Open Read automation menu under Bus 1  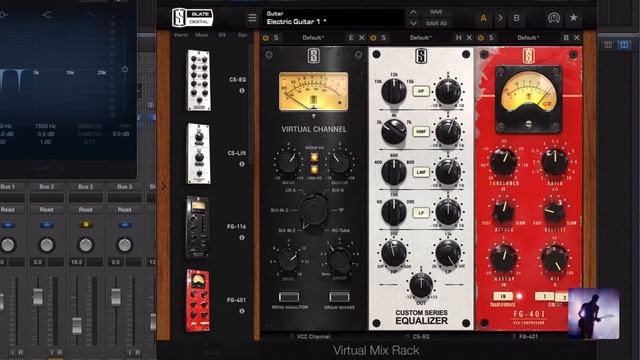tap(8, 209)
